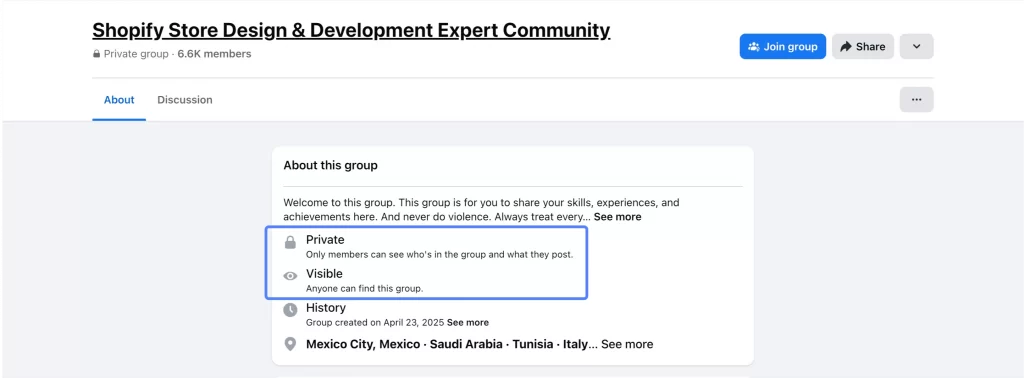Click Anyone can find this group text
Viewport: 1024px width, 378px height.
click(364, 289)
